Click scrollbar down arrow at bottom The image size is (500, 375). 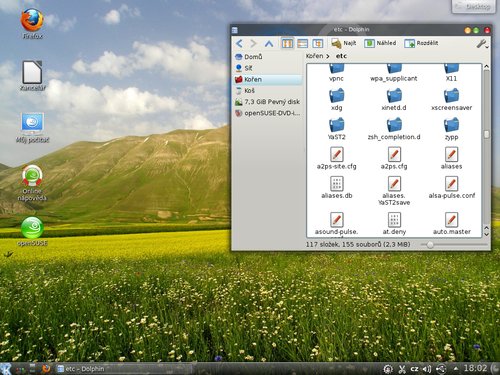tap(486, 234)
